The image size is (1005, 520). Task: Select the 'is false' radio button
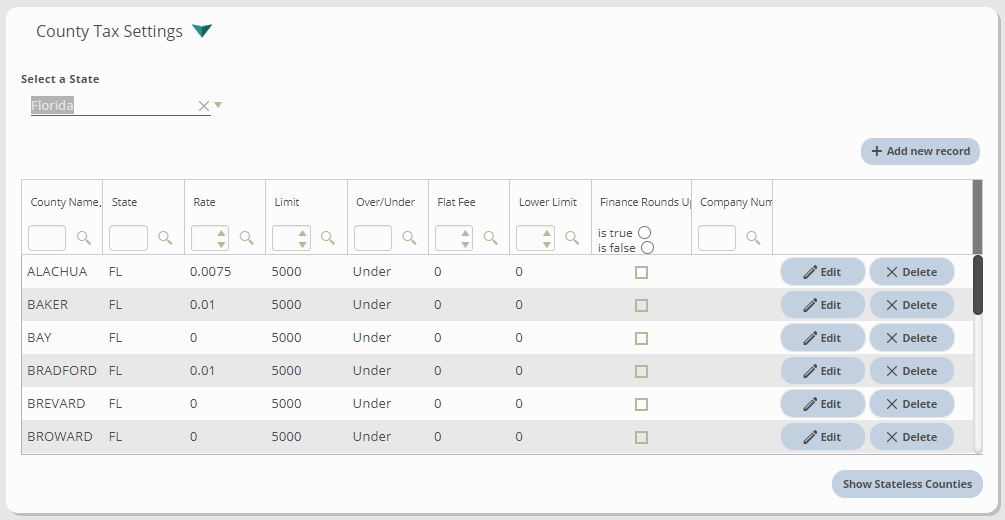tap(647, 248)
